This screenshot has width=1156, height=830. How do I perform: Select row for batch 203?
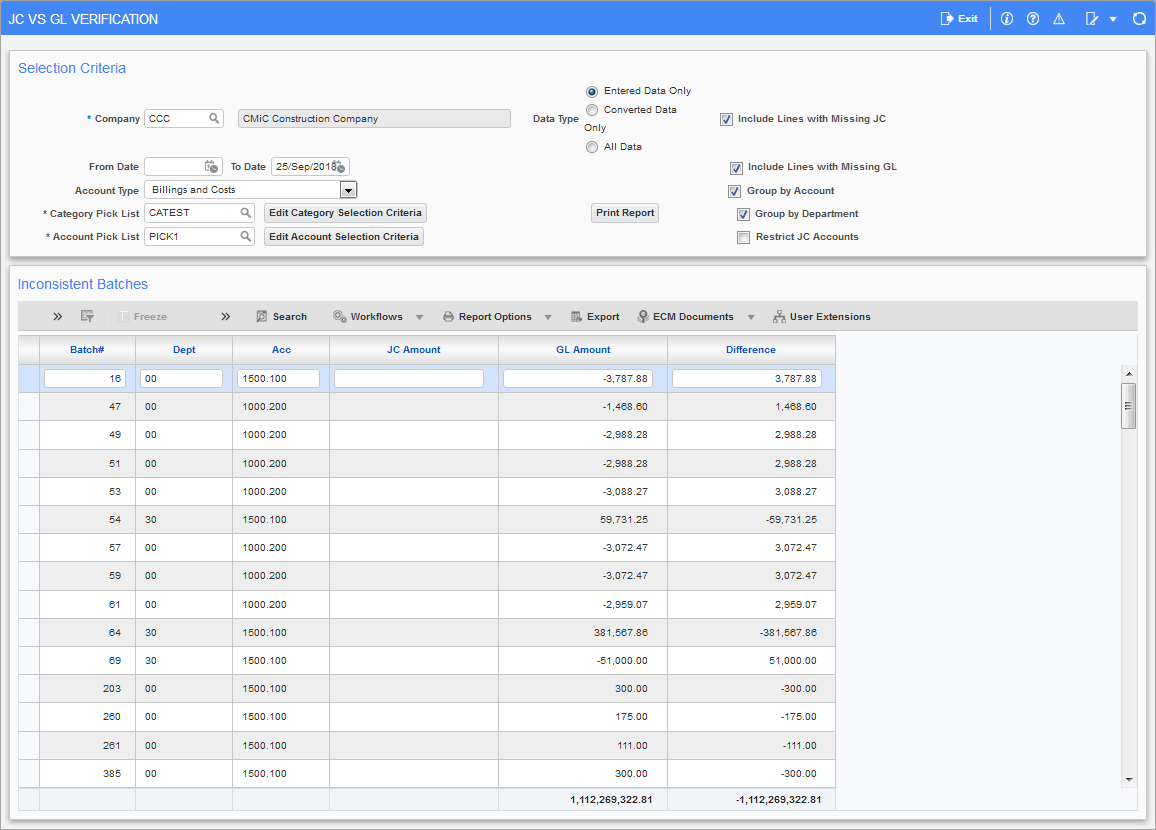coord(427,688)
